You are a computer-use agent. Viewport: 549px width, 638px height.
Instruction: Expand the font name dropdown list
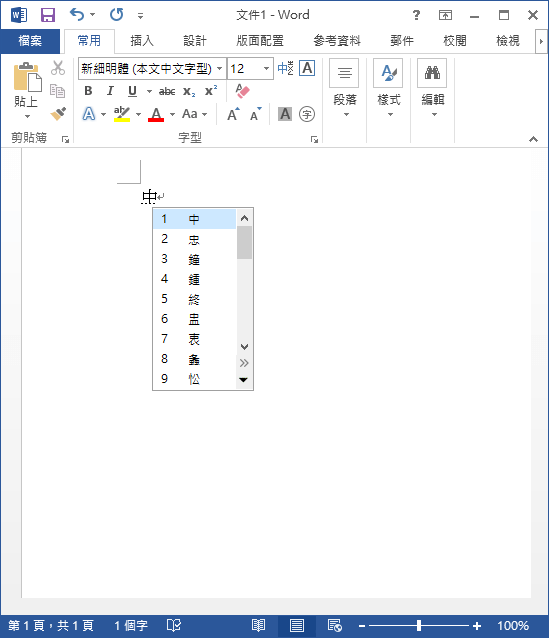click(x=220, y=68)
